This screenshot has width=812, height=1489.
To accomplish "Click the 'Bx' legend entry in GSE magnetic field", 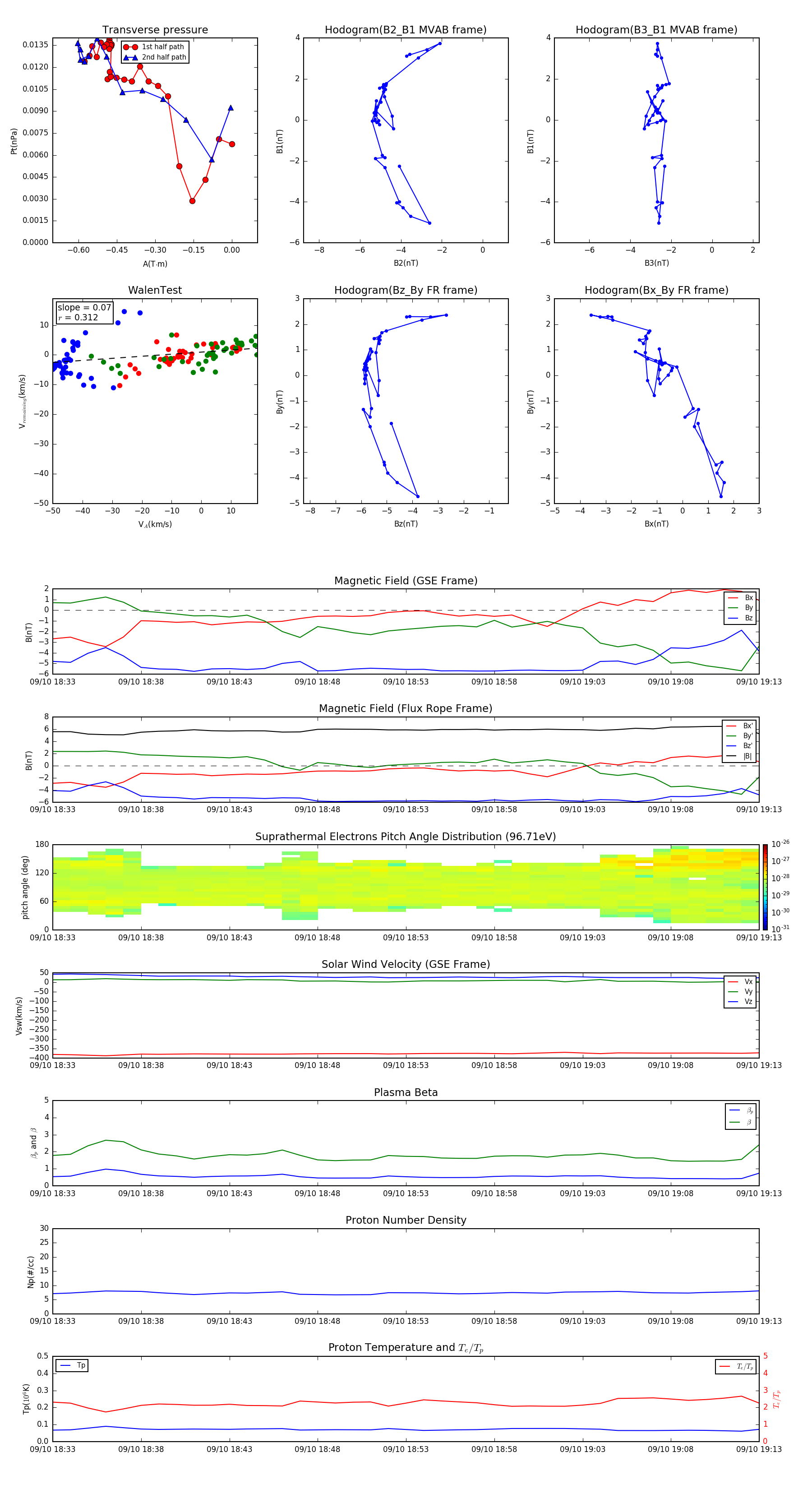I will 740,598.
